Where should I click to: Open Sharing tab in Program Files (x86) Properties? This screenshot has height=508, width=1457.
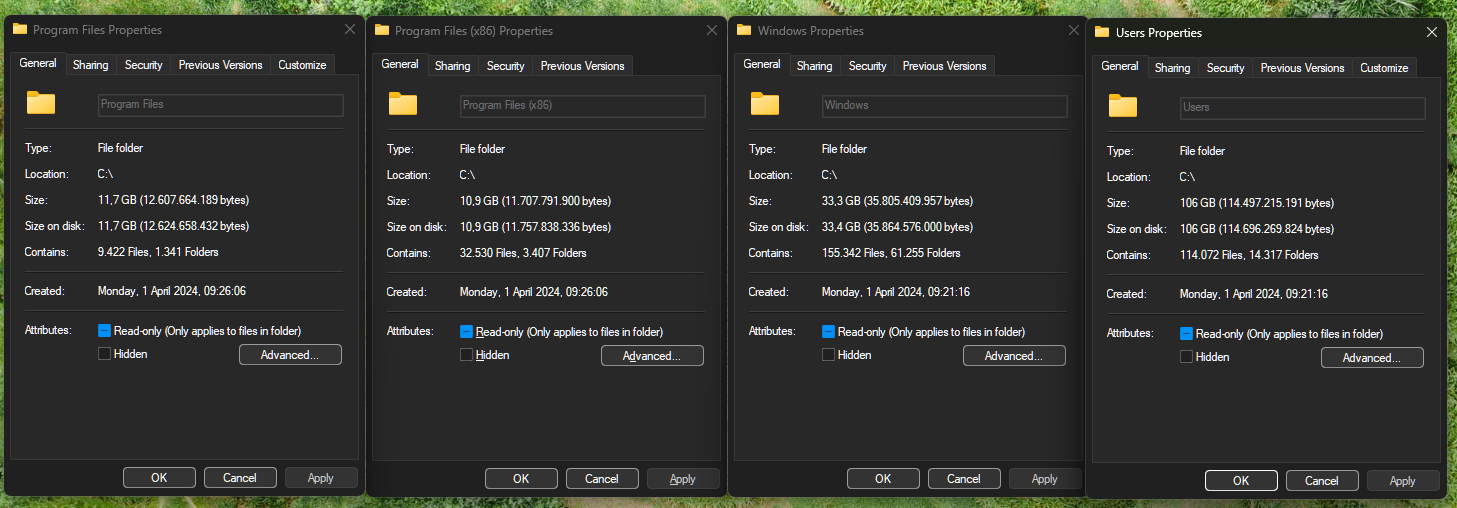point(452,66)
